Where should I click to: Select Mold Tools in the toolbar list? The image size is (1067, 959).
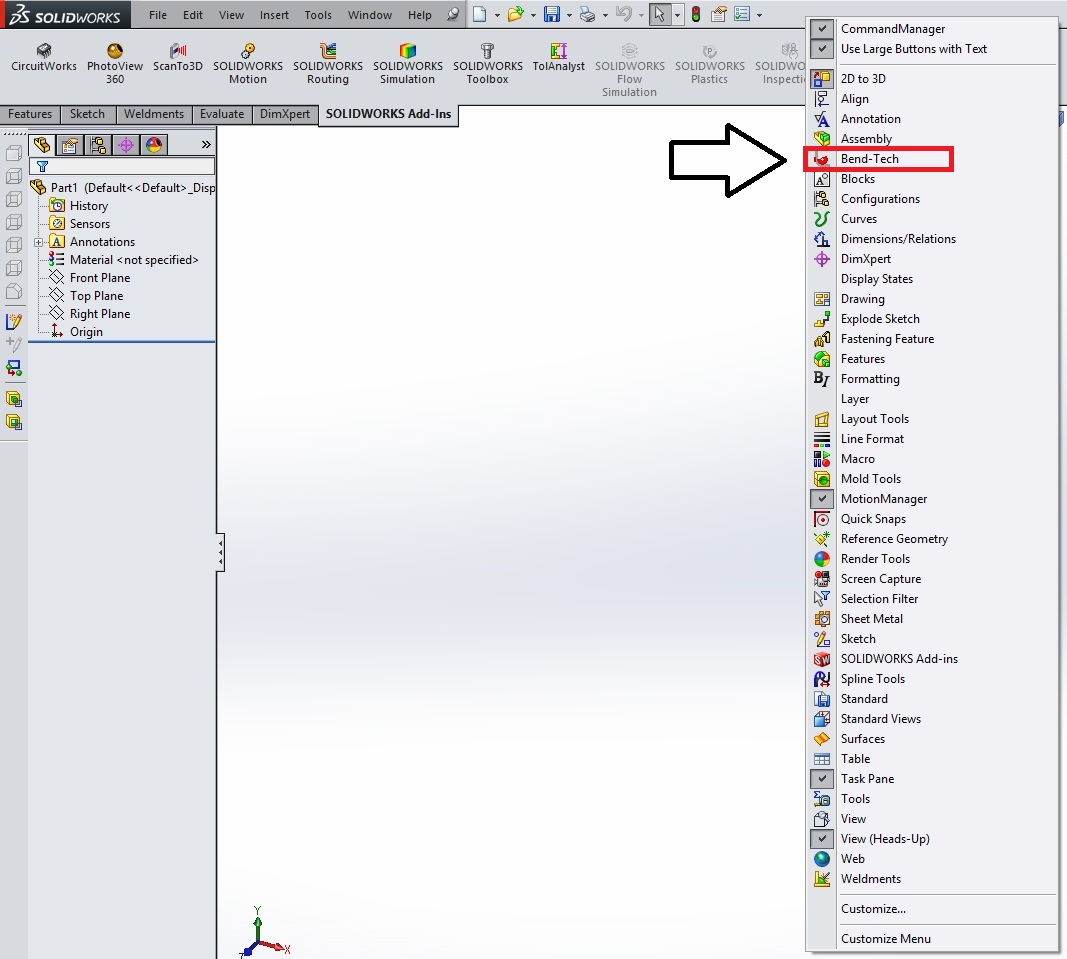pos(870,479)
